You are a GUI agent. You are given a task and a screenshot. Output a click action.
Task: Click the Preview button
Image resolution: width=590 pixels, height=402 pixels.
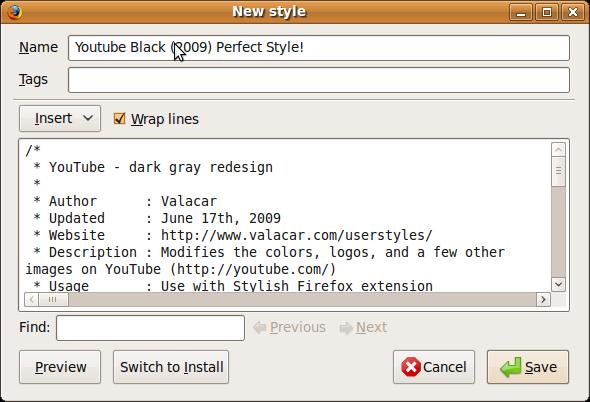(x=60, y=367)
